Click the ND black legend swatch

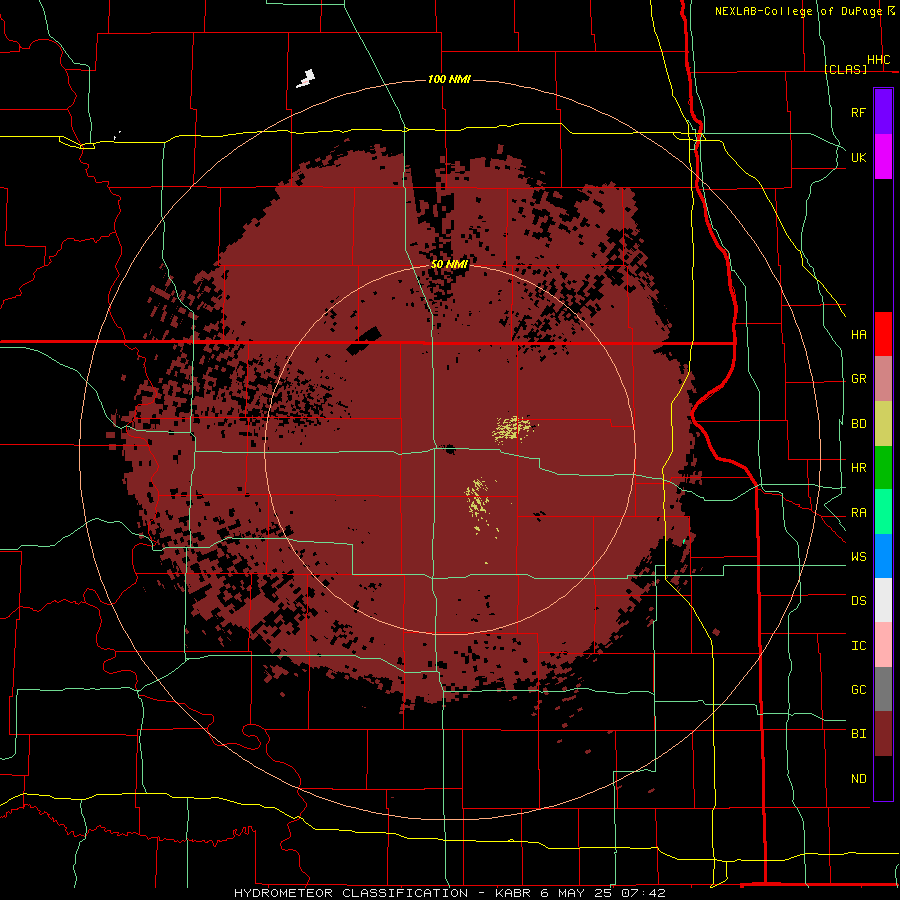[x=883, y=778]
